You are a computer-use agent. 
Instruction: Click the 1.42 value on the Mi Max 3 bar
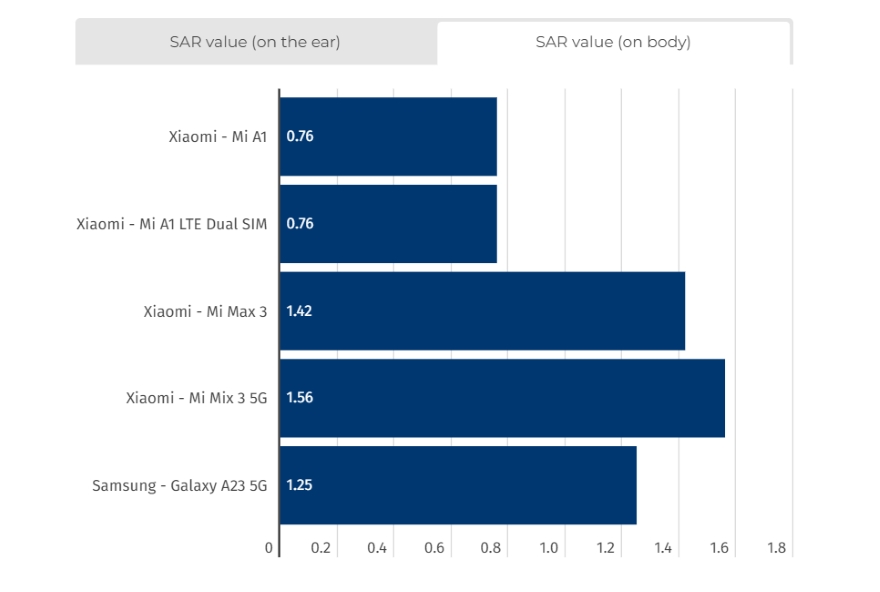[x=299, y=311]
